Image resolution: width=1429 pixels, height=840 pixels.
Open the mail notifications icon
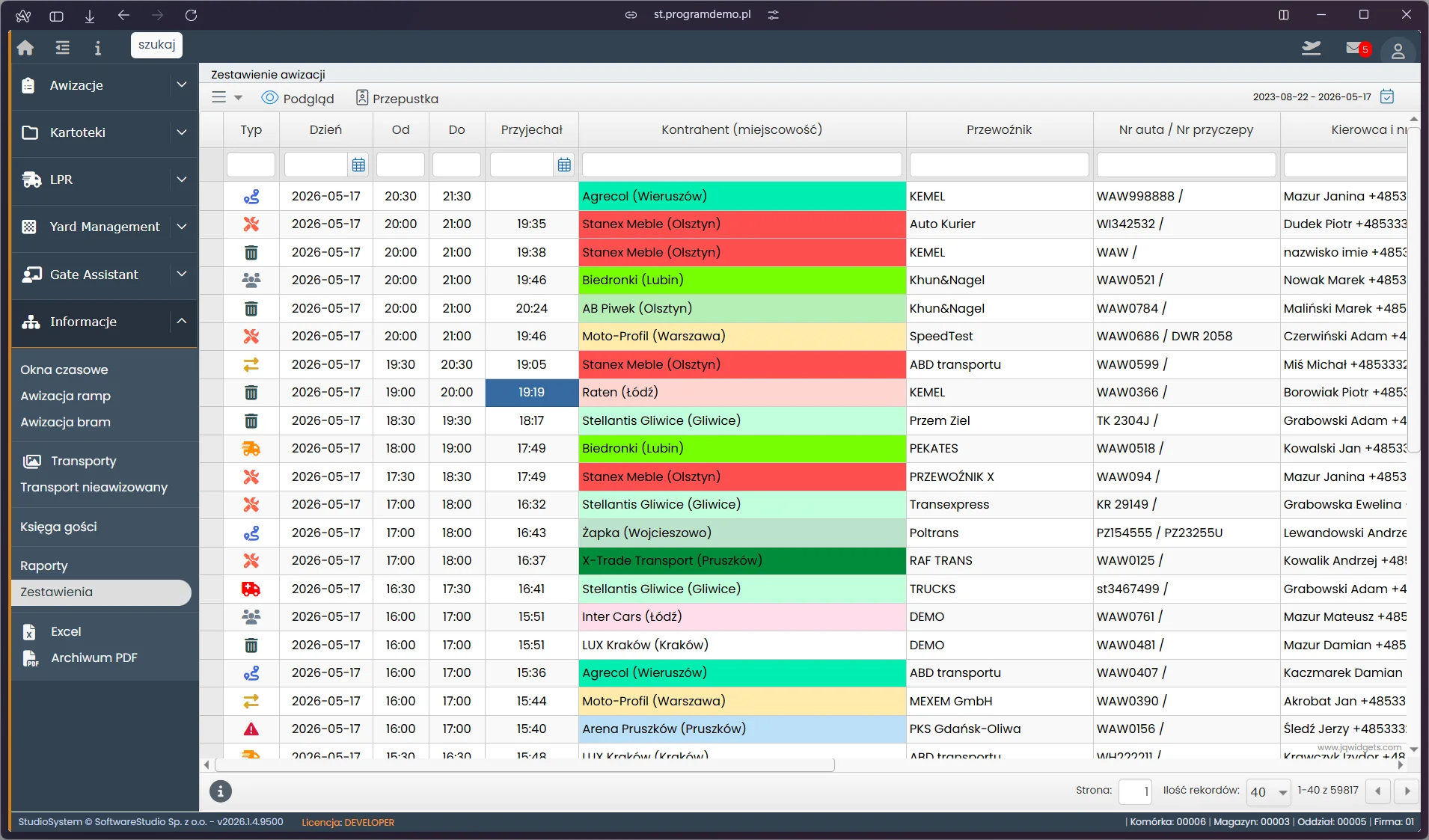[x=1356, y=49]
